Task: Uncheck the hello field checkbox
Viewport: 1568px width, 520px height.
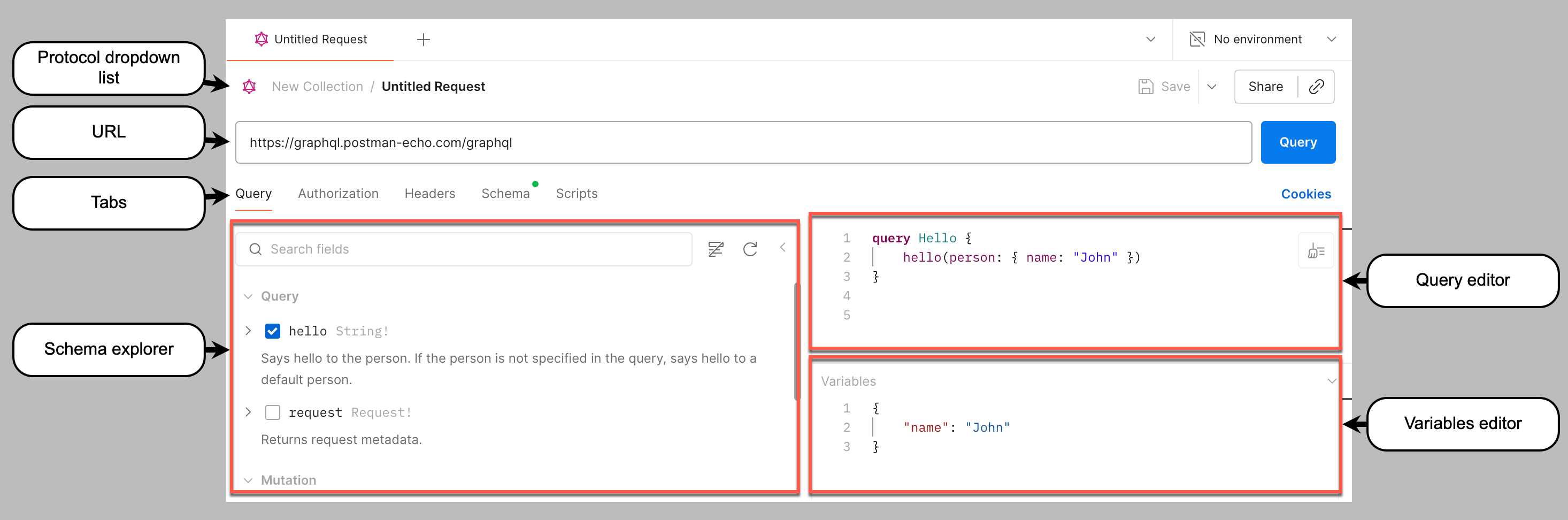Action: [x=273, y=331]
